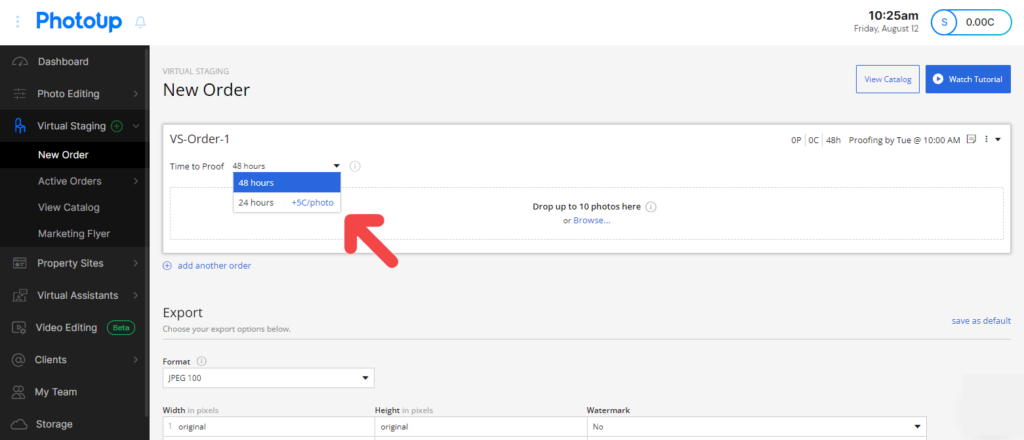Click the Beta badge on Video Editing
The width and height of the screenshot is (1024, 440).
click(121, 328)
